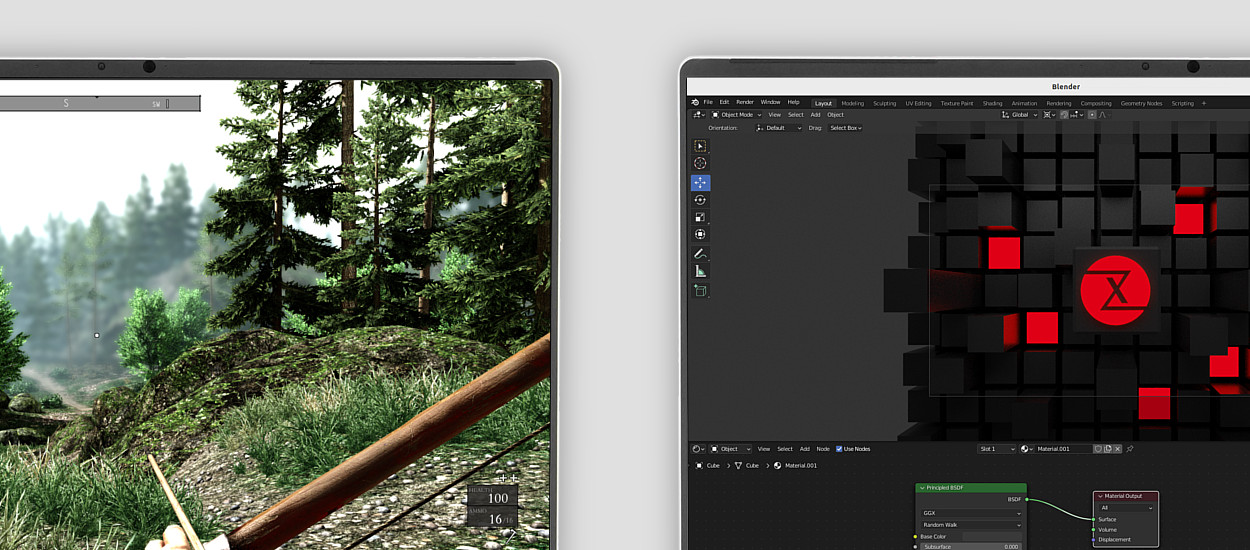
Task: Open the Render menu in Blender
Action: click(x=745, y=102)
